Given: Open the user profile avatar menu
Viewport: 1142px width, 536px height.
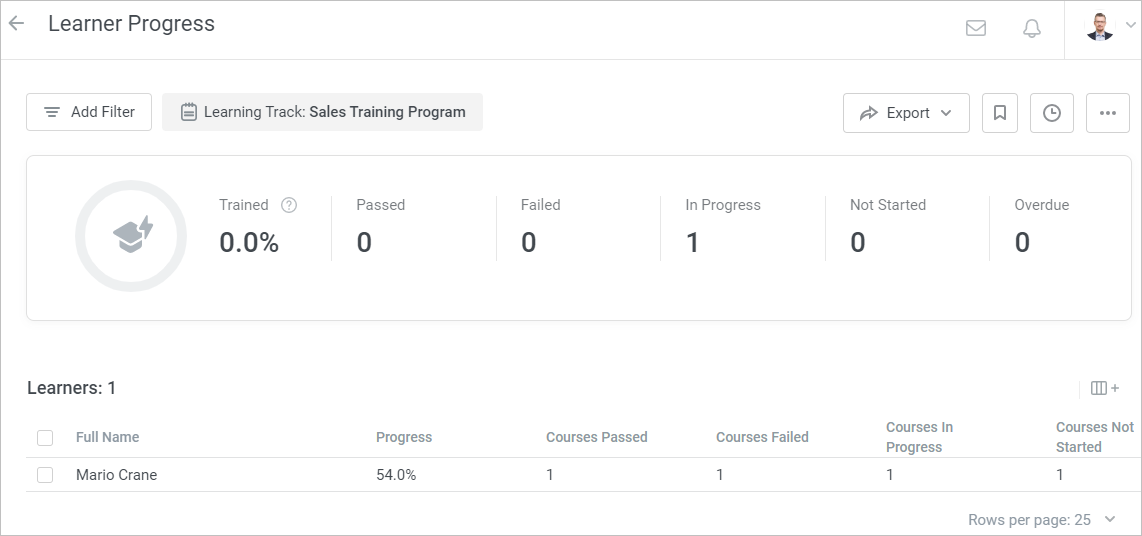Looking at the screenshot, I should tap(1109, 26).
